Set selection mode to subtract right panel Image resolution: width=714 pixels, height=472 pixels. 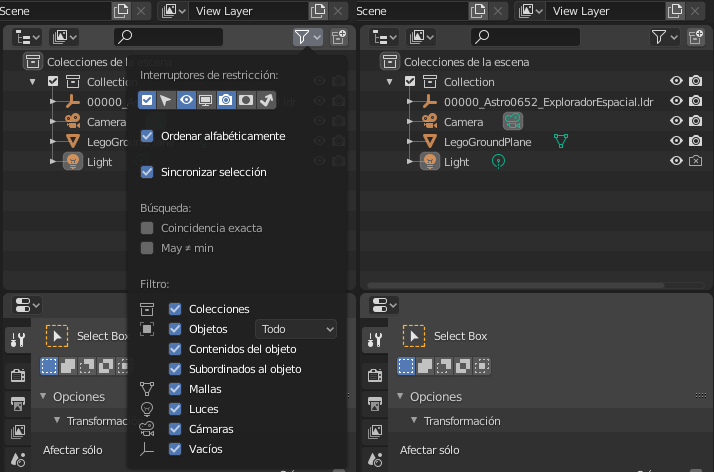pyautogui.click(x=444, y=366)
